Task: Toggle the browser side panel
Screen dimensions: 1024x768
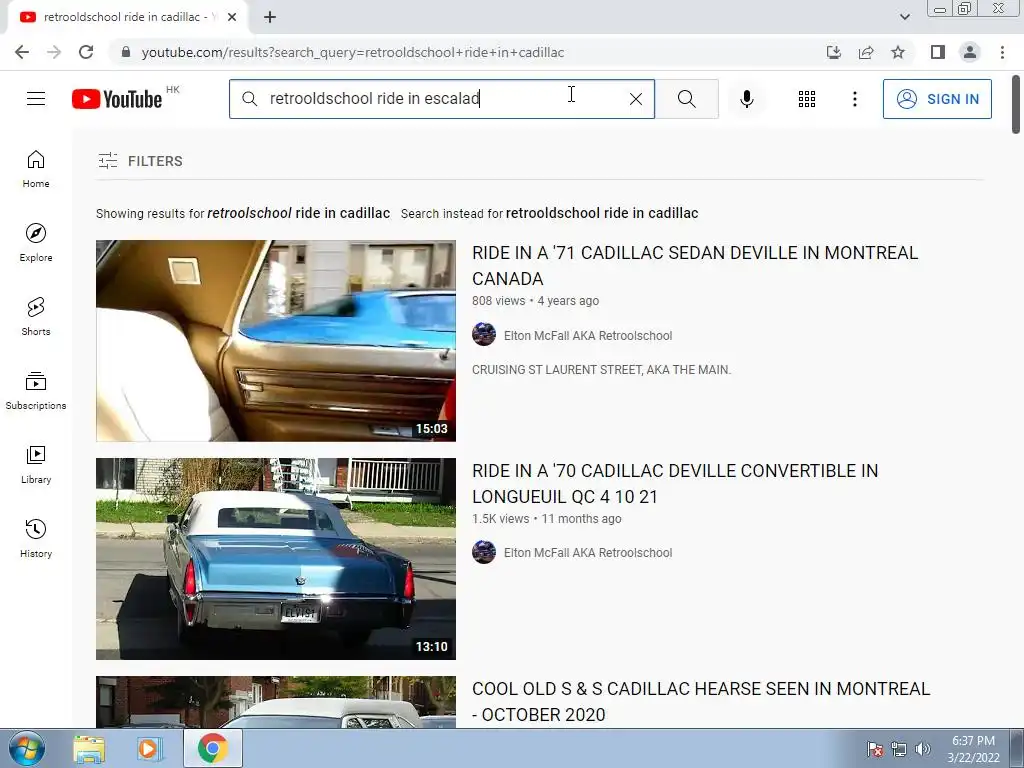Action: [938, 52]
